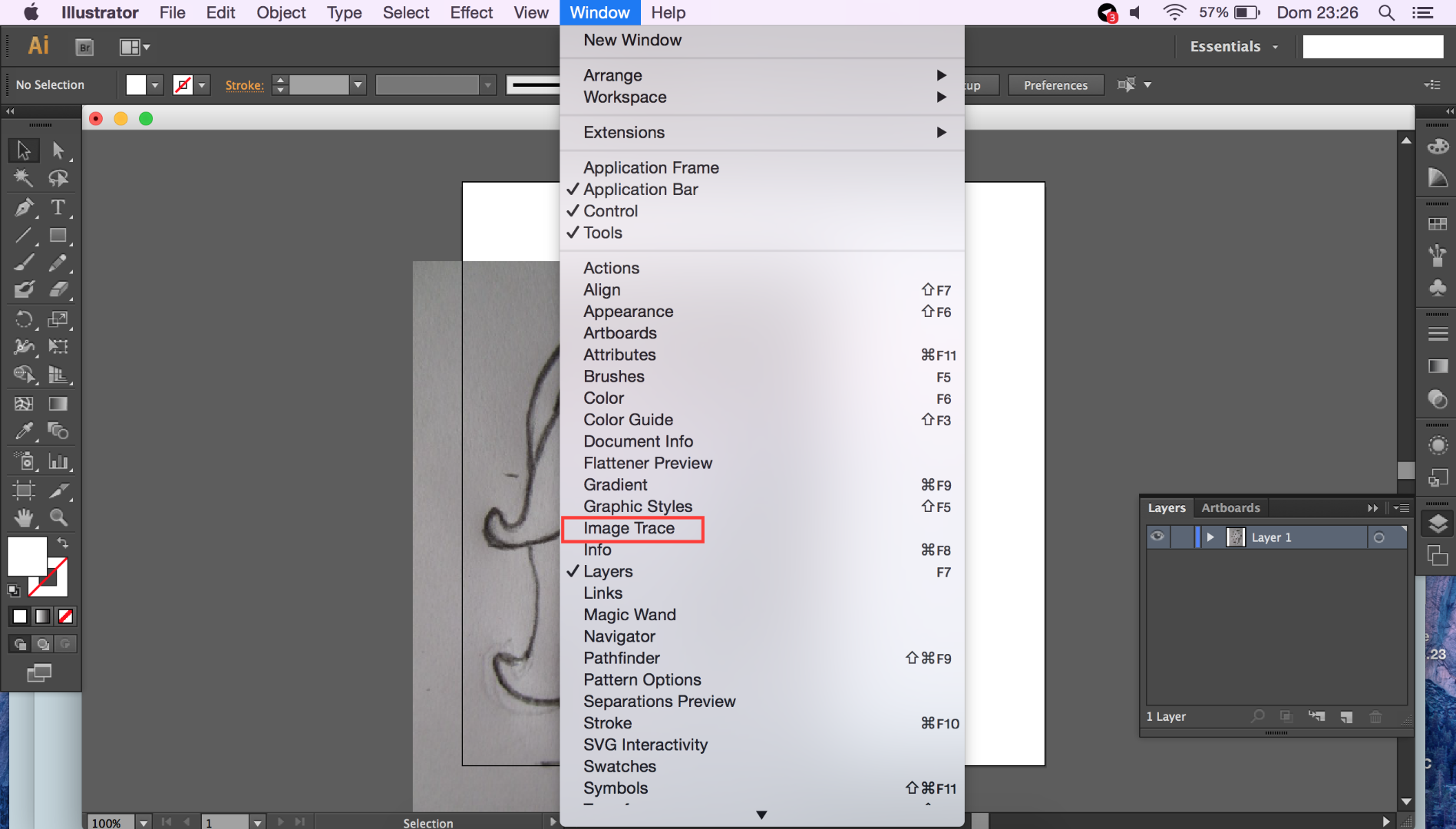The image size is (1456, 829).
Task: Toggle Layer 1 visibility eye
Action: pos(1157,537)
